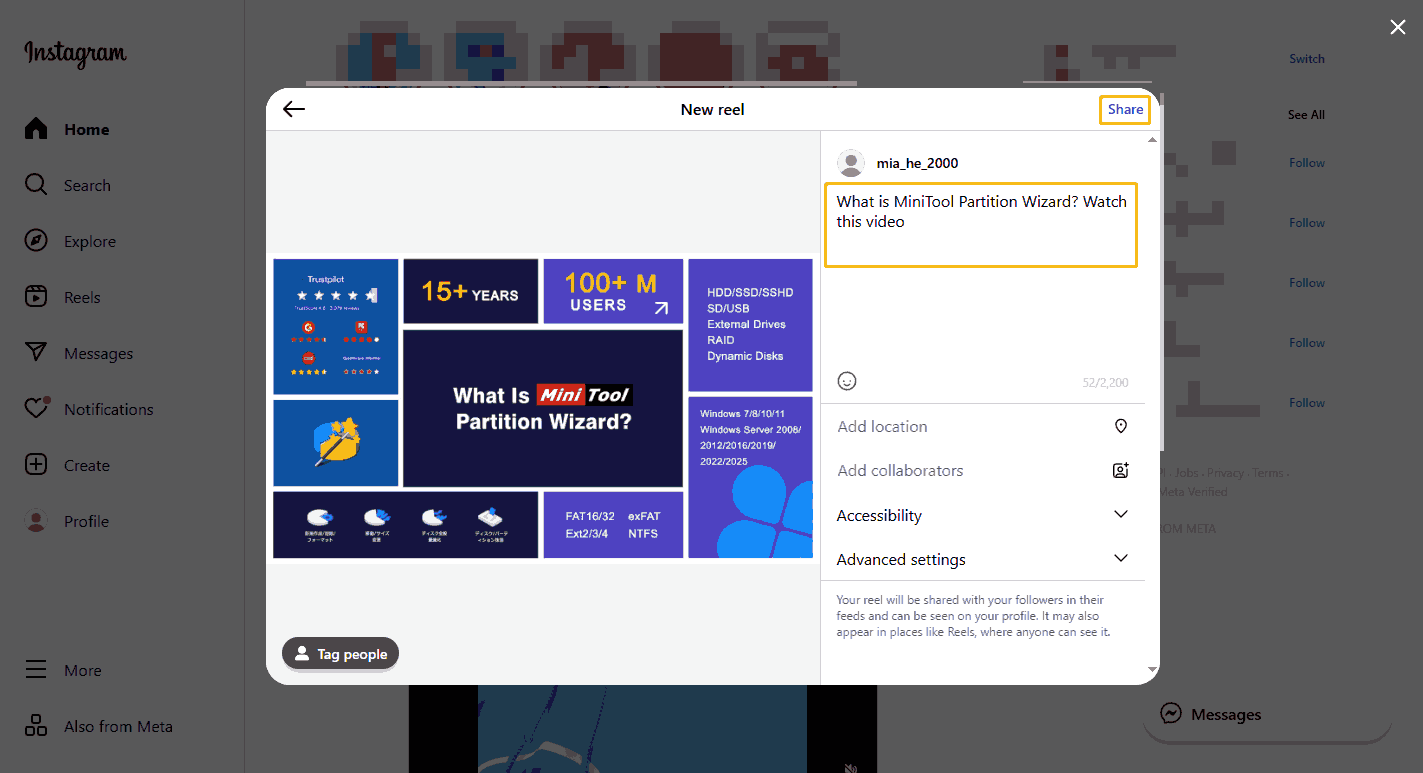Click the Jobs footer link

pos(1186,473)
